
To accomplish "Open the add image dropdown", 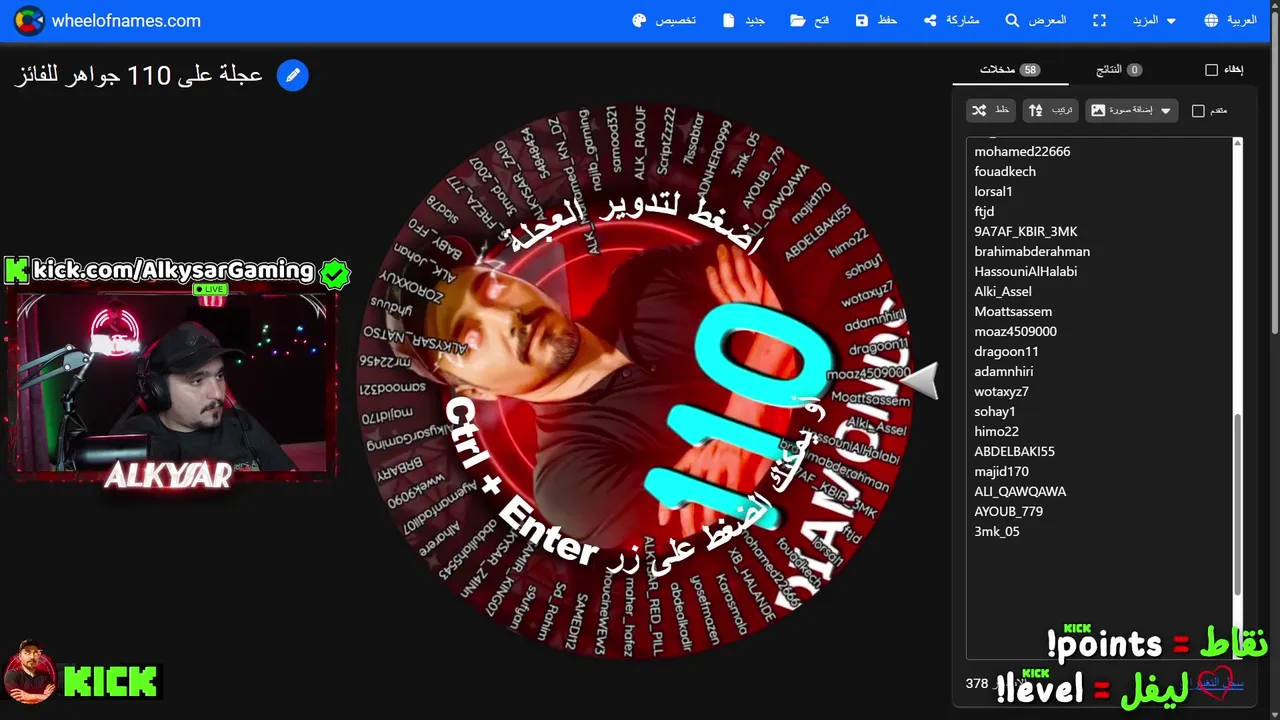I will tap(1131, 110).
